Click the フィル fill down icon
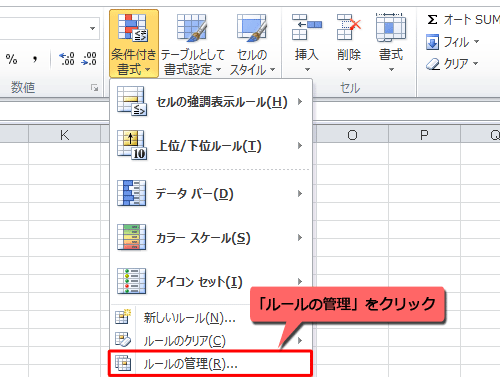 tap(432, 42)
